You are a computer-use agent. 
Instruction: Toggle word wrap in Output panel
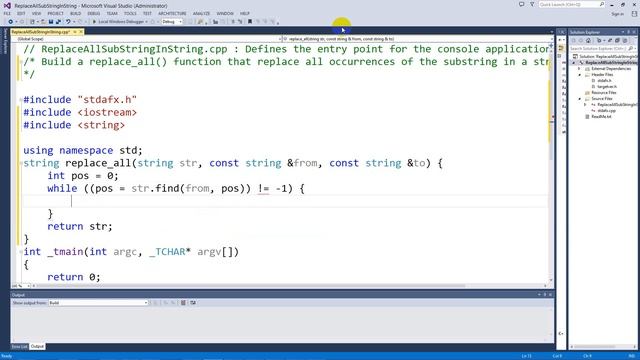point(193,303)
